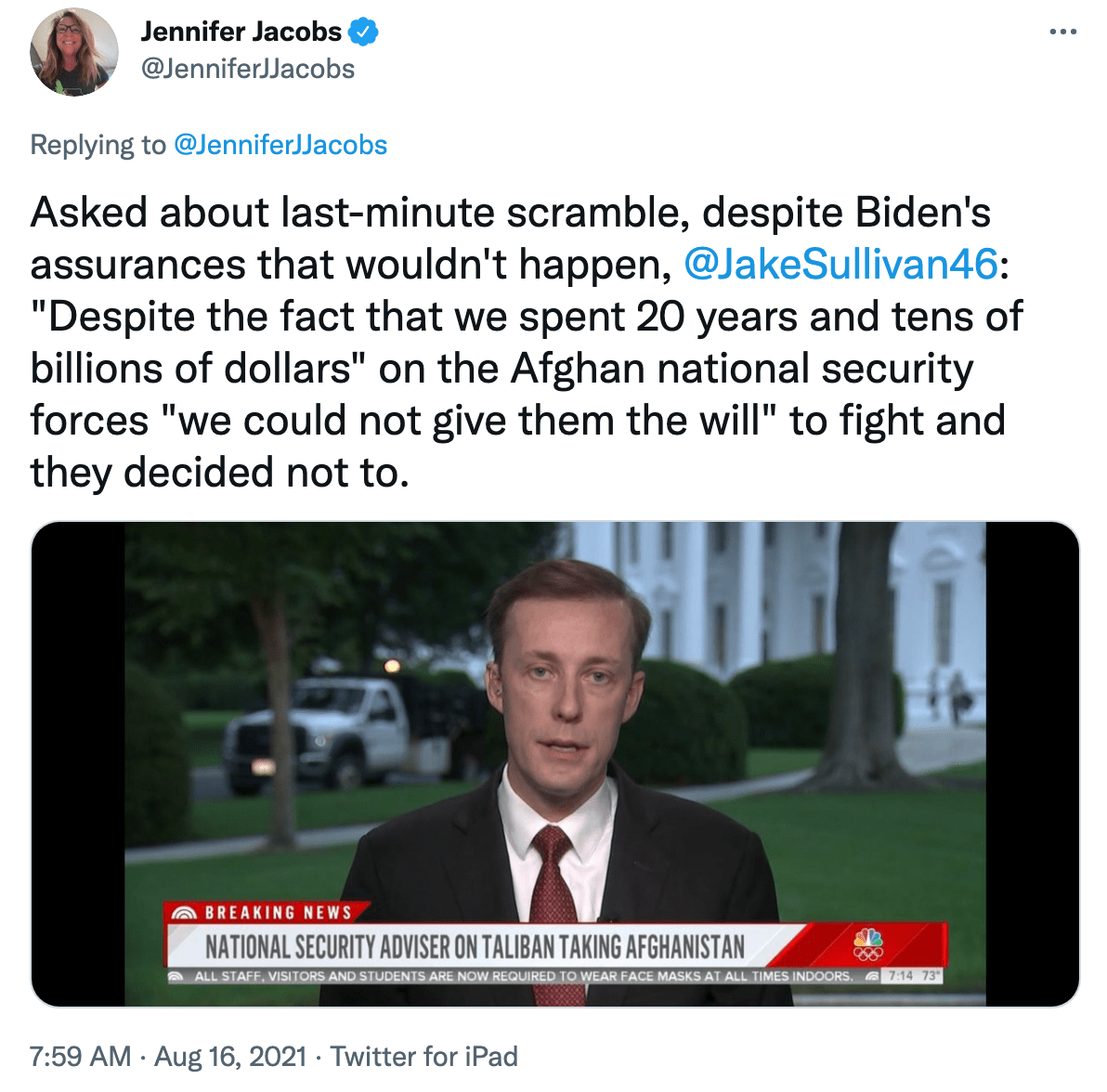
Task: Open the @JakeSullivan46 mention in the tweet
Action: pos(841,264)
